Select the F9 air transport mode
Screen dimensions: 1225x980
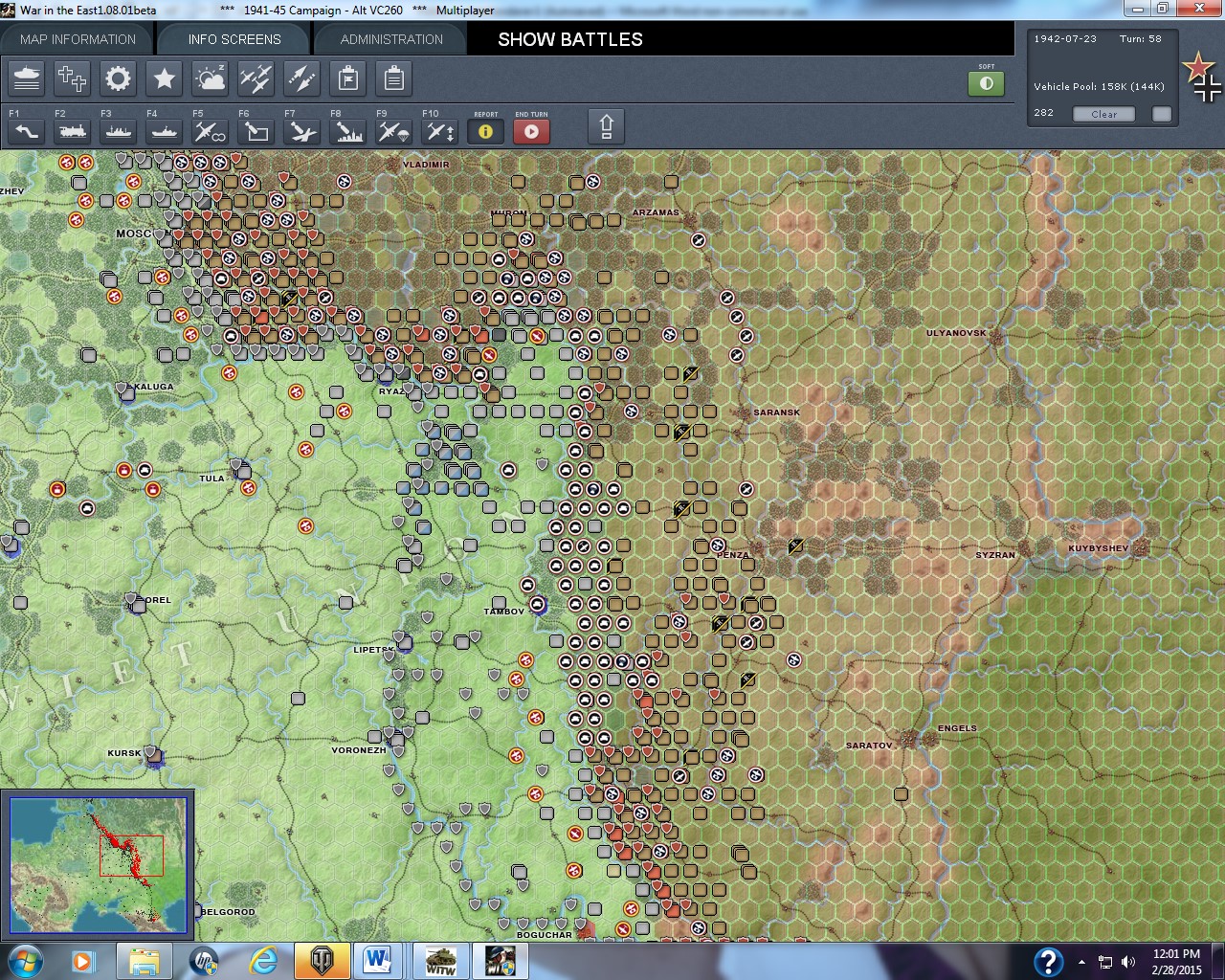tap(393, 131)
